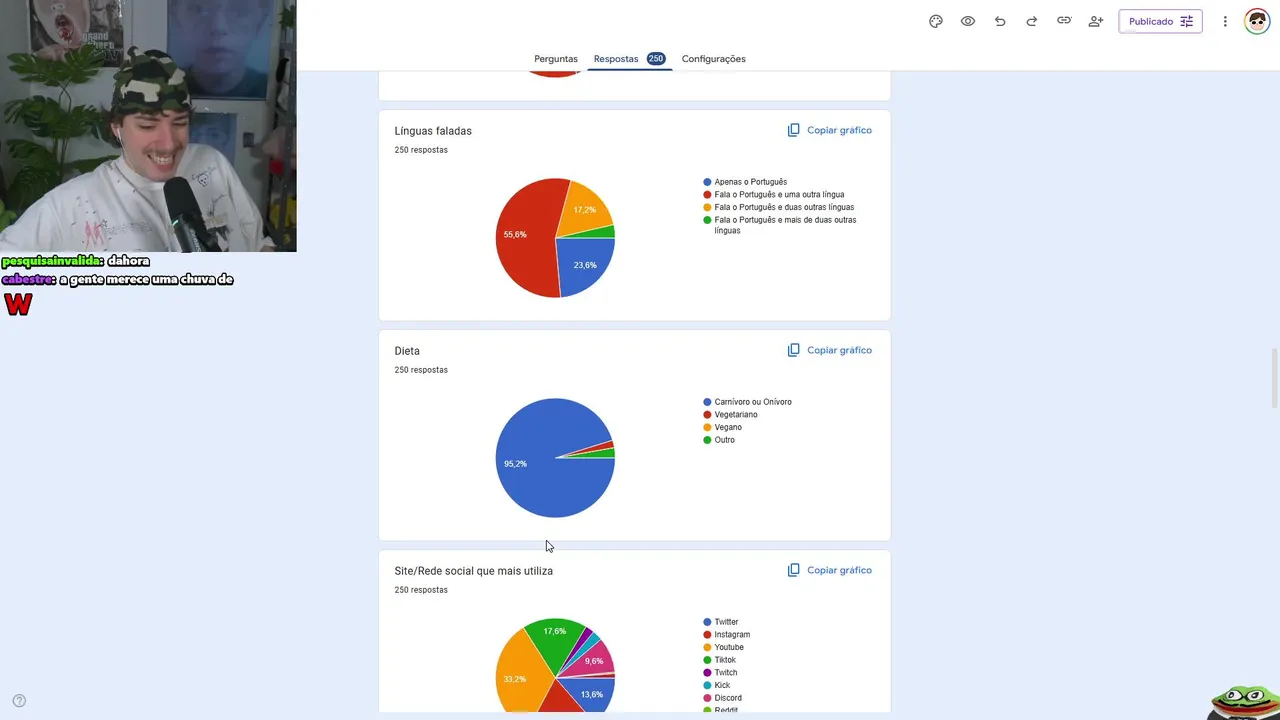Image resolution: width=1280 pixels, height=720 pixels.
Task: Copy the Dieta chart
Action: [x=829, y=350]
